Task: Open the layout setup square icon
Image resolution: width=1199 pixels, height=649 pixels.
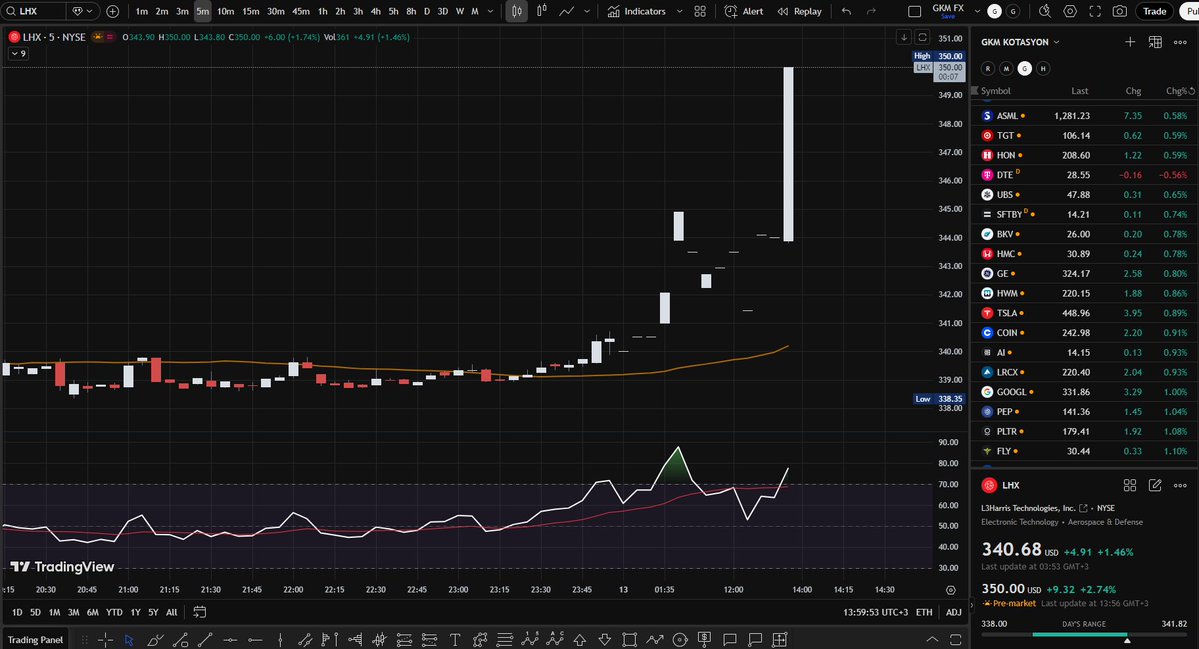Action: pos(914,11)
